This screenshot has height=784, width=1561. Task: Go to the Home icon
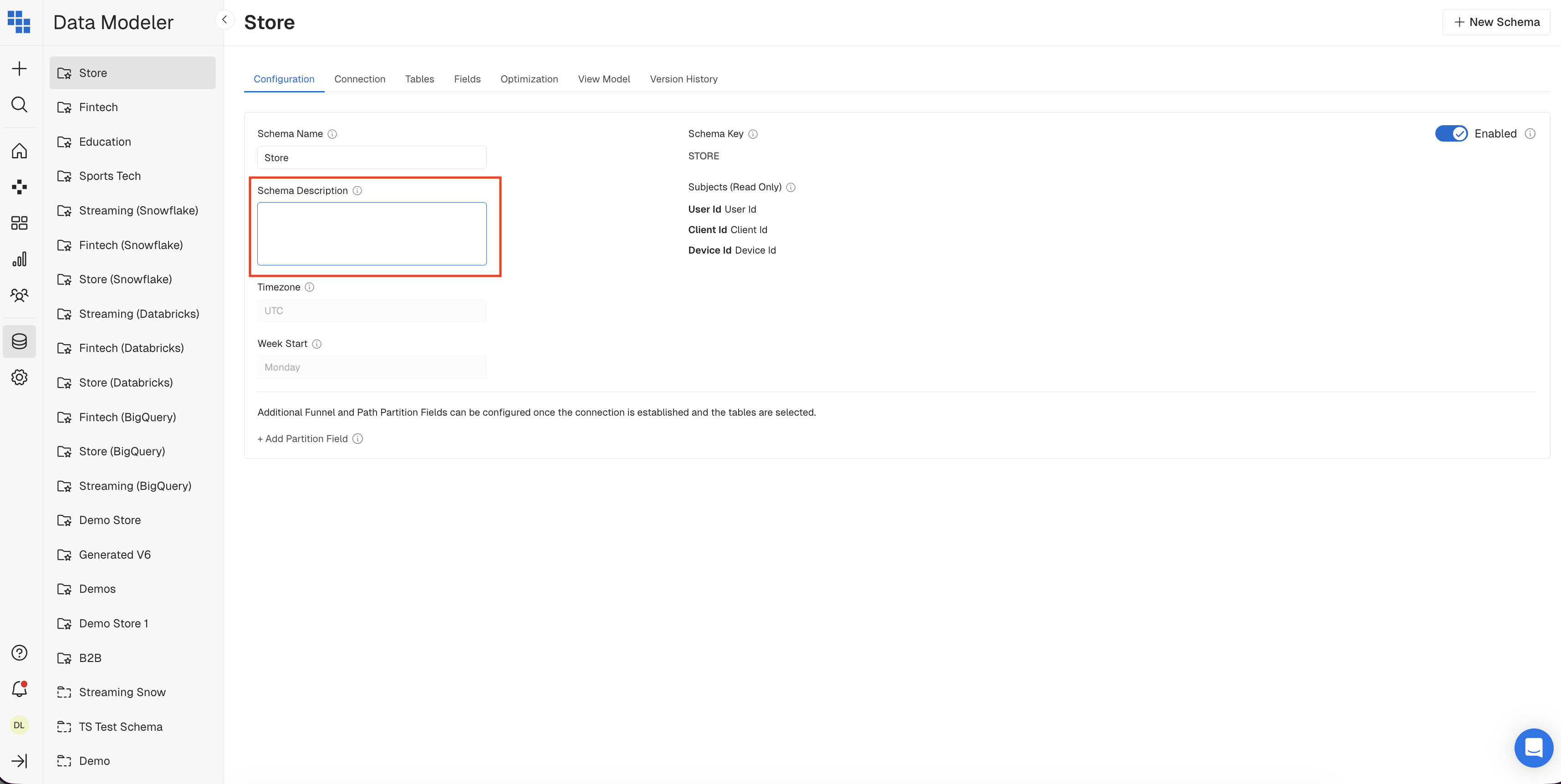point(20,151)
